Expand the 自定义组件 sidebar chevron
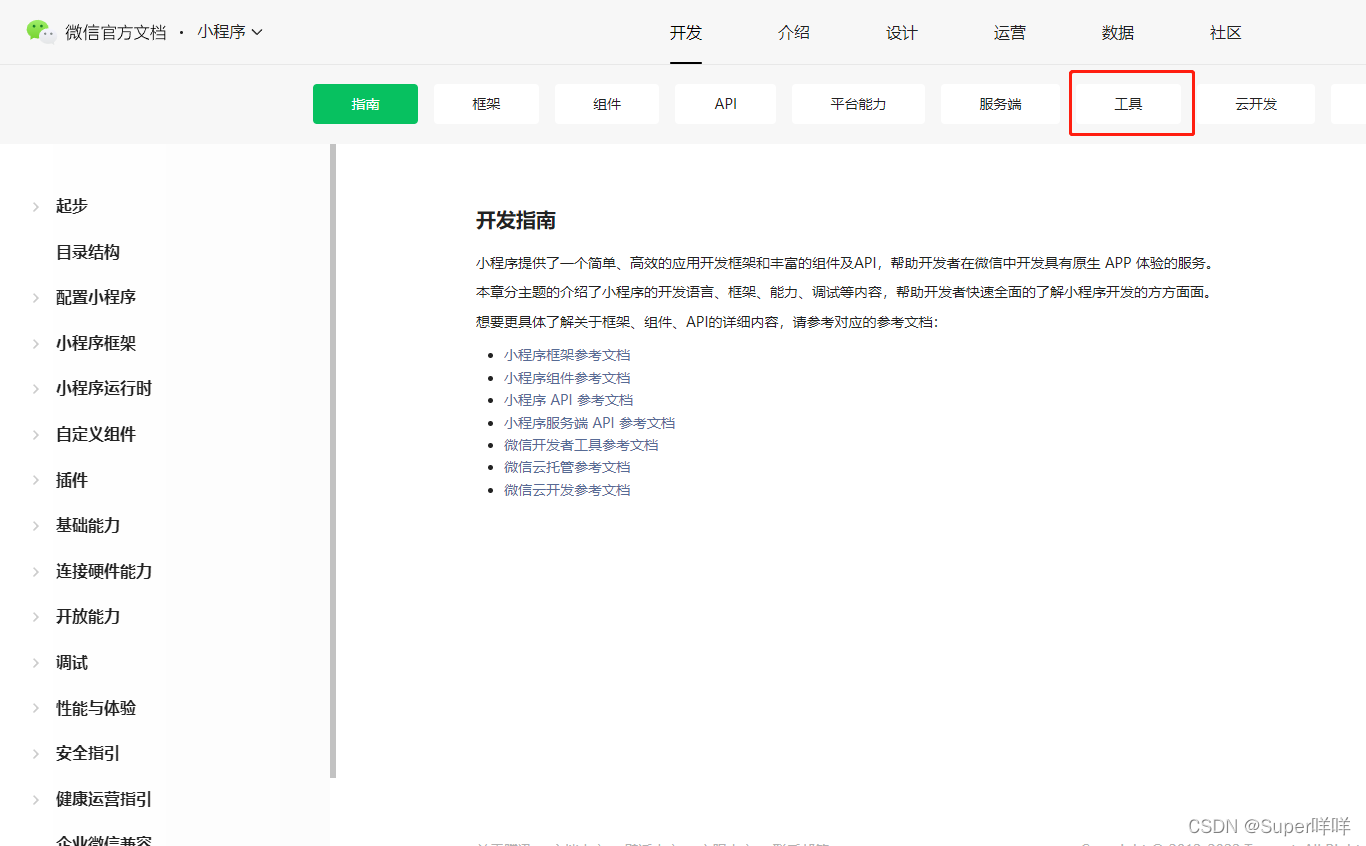The width and height of the screenshot is (1366, 846). coord(36,435)
